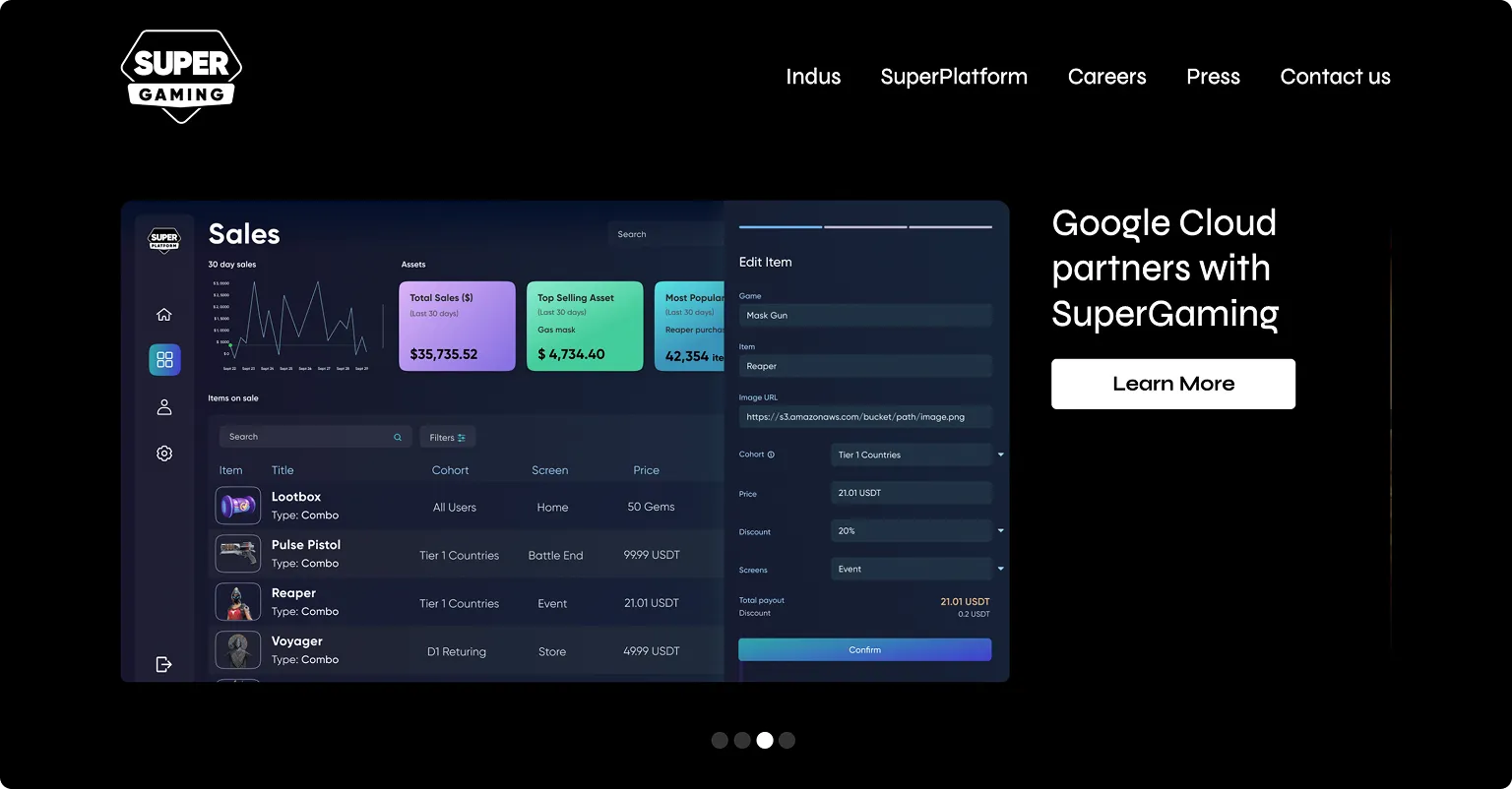Screen dimensions: 1512x789
Task: Click the Google Cloud partners headline
Action: pos(1165,269)
